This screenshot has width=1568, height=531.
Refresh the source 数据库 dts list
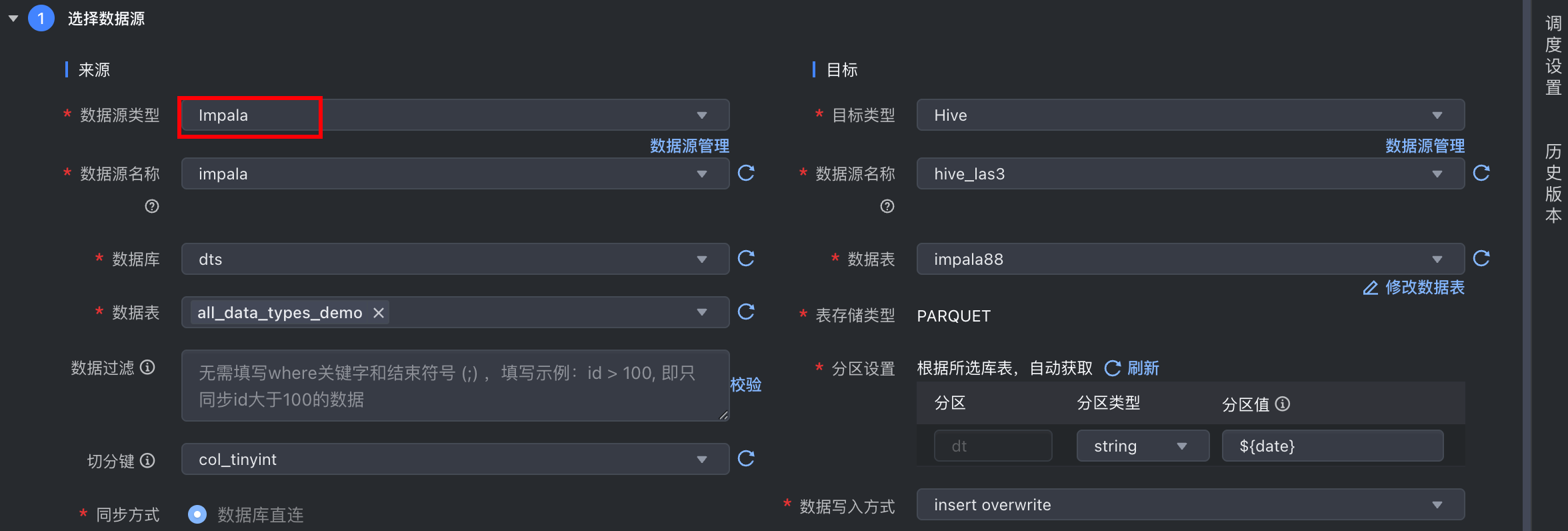pos(746,259)
